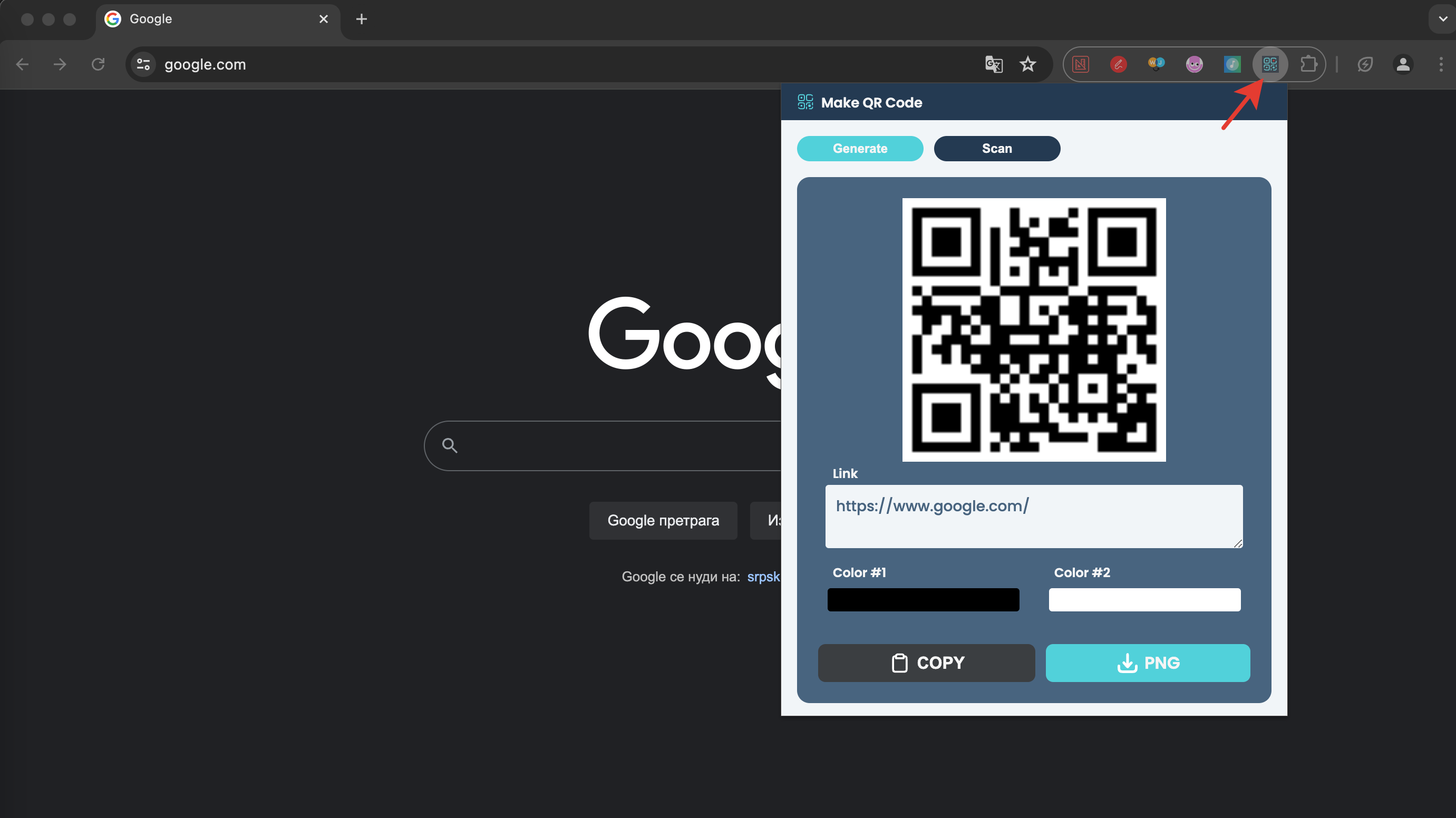Open the Color #2 white swatch picker

[1144, 599]
